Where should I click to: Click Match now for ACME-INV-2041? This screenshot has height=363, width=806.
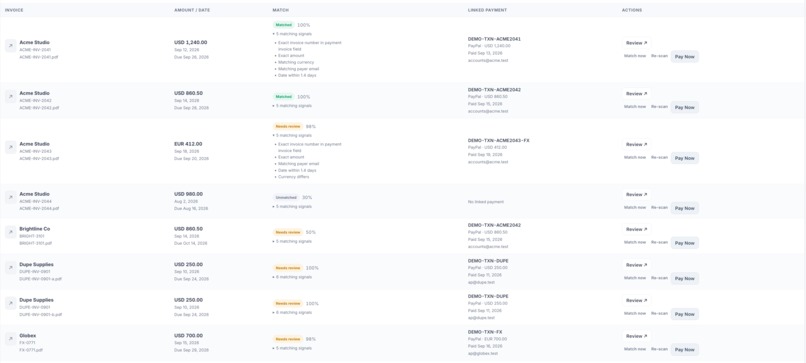(x=635, y=56)
